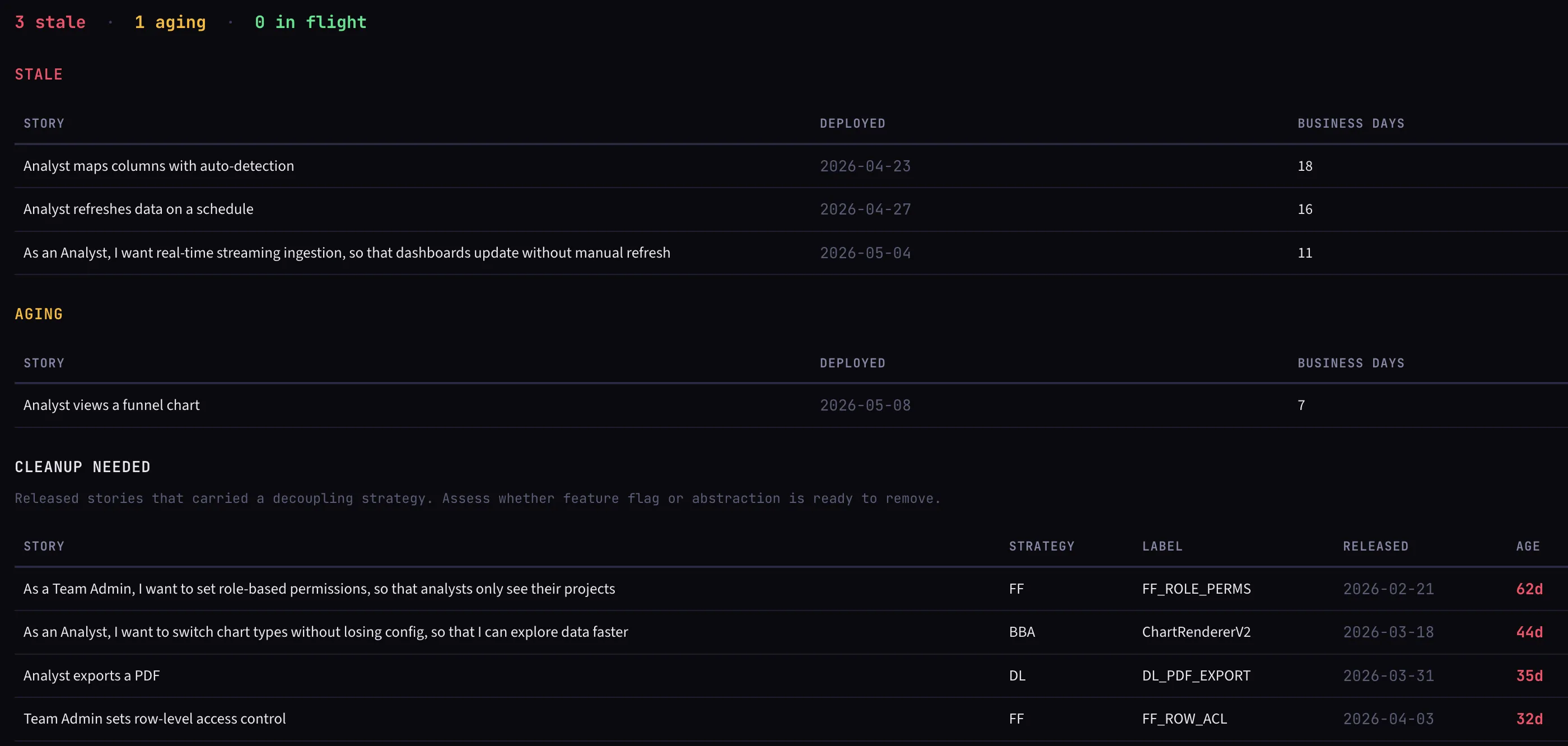This screenshot has width=1568, height=746.
Task: Select the CLEANUP NEEDED heading
Action: [82, 467]
